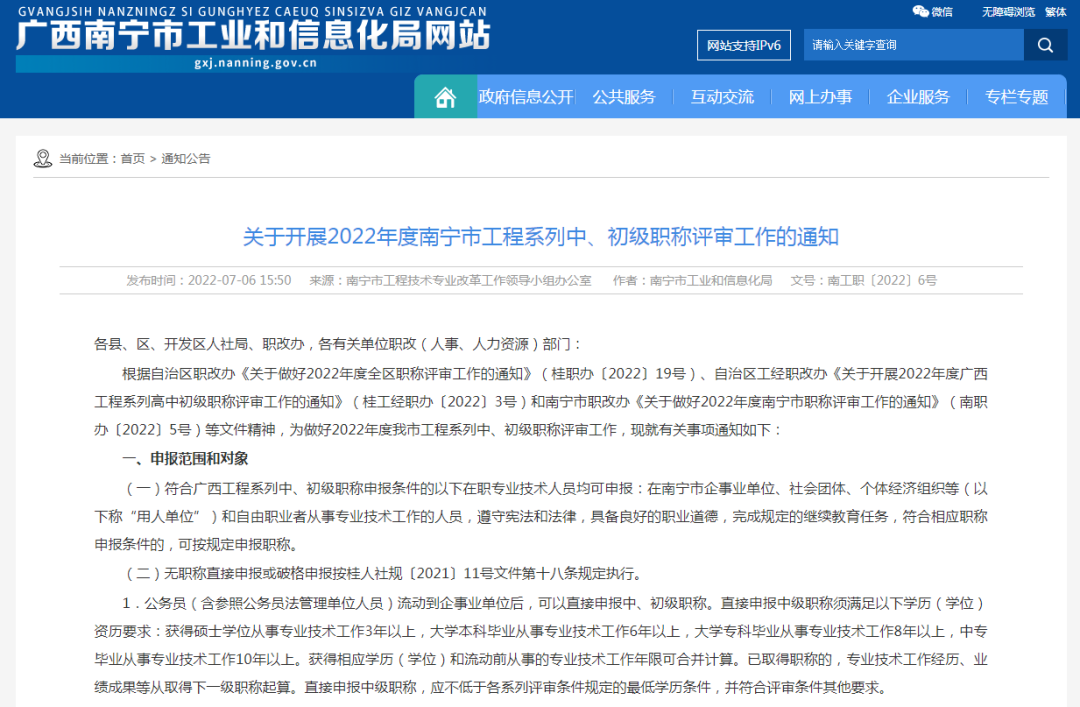Click the gxj.nanning.gov.cn domain text
Image resolution: width=1080 pixels, height=707 pixels.
pyautogui.click(x=256, y=63)
